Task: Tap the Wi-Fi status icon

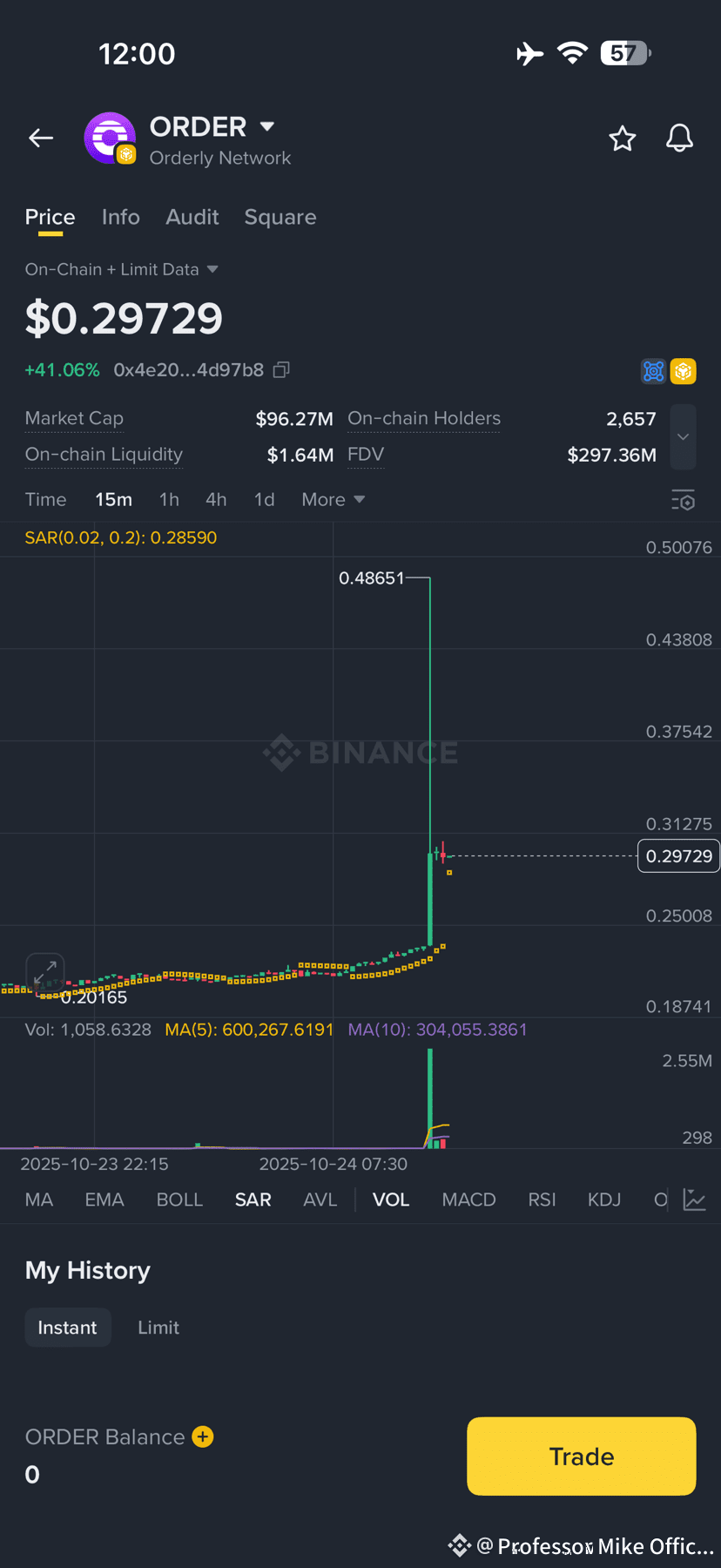Action: click(572, 54)
